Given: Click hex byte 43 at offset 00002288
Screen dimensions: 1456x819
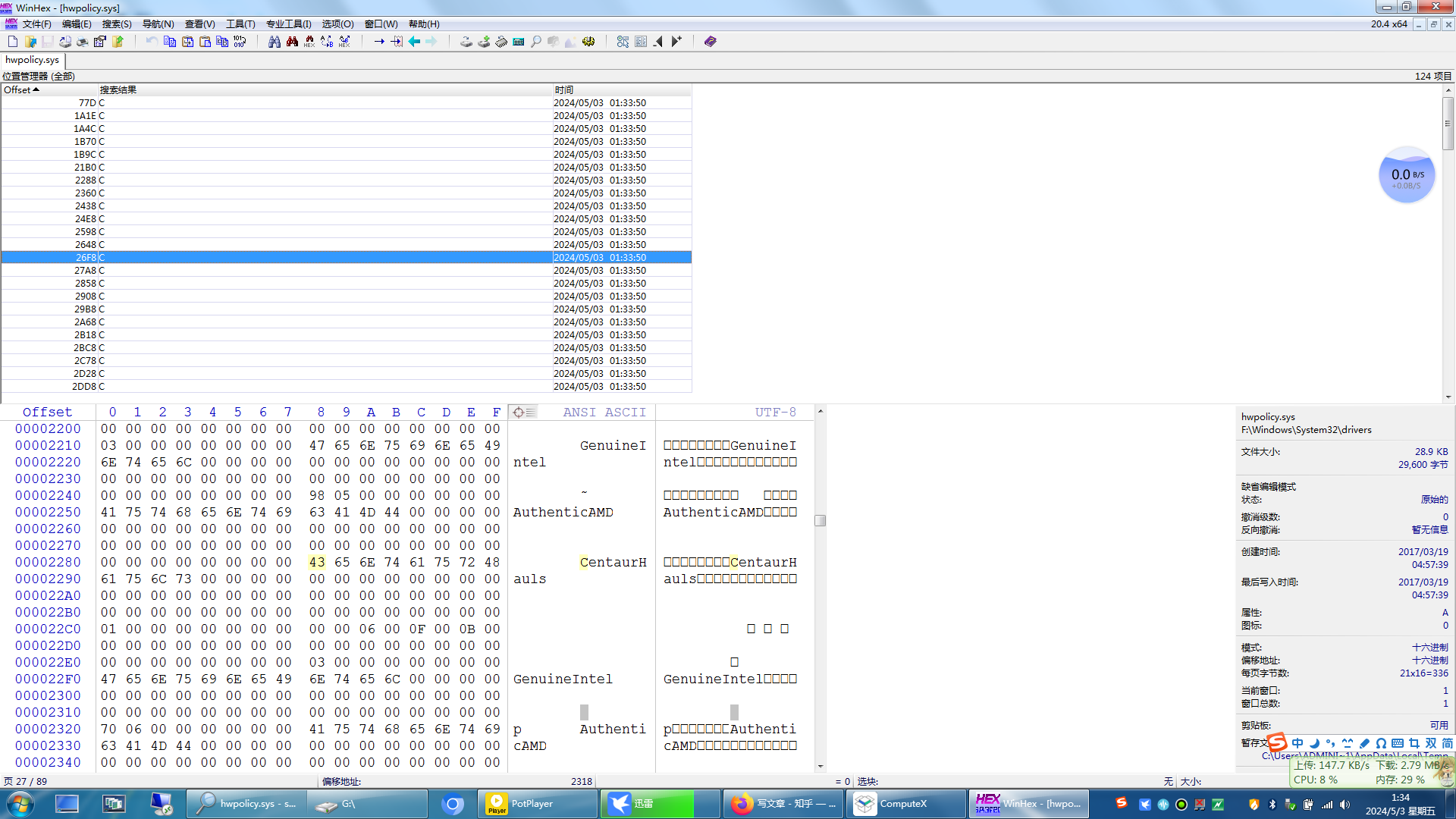Looking at the screenshot, I should pos(317,563).
